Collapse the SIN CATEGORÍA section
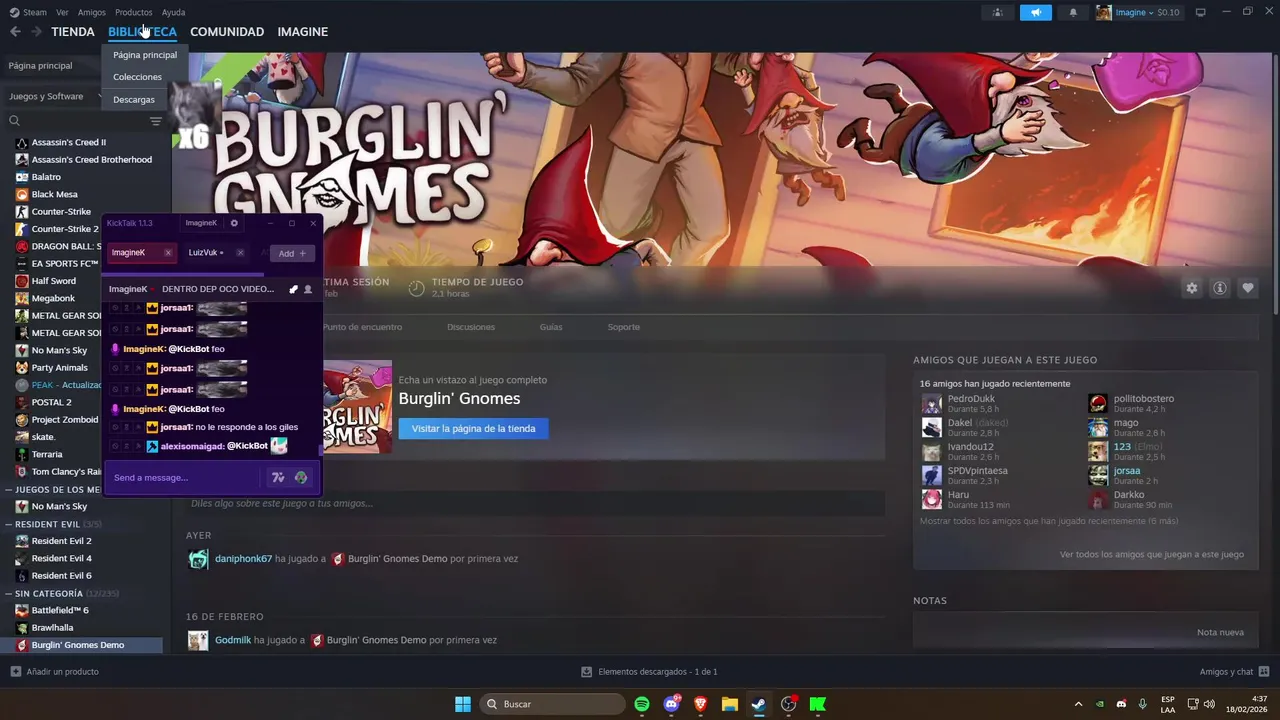The image size is (1280, 720). click(x=9, y=594)
